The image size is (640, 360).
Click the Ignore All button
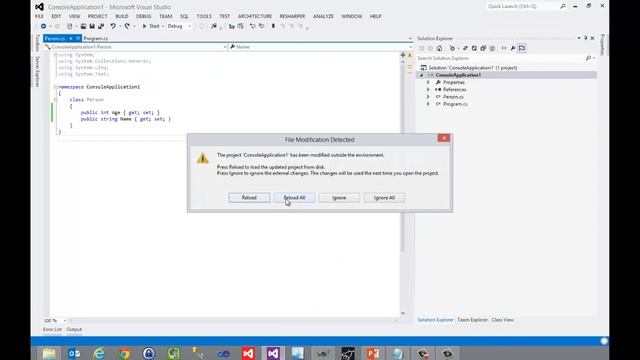pos(384,198)
